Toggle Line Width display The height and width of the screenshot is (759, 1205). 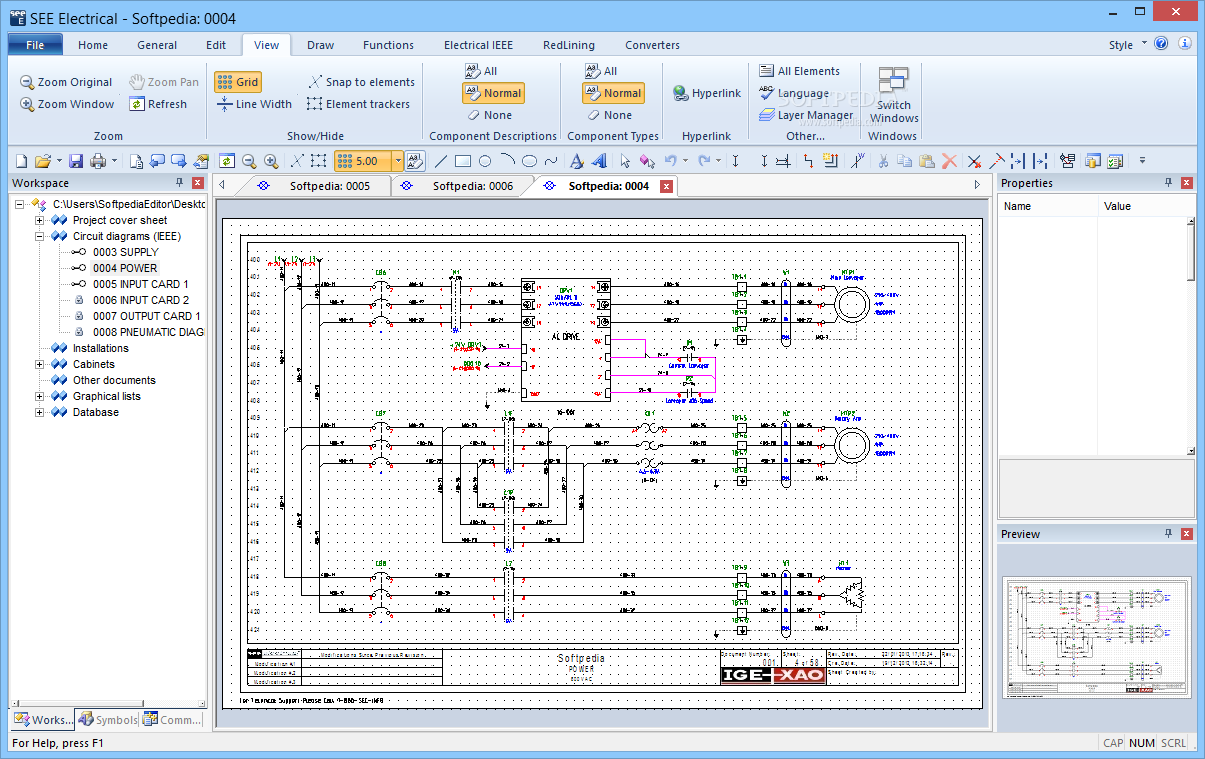pos(254,104)
